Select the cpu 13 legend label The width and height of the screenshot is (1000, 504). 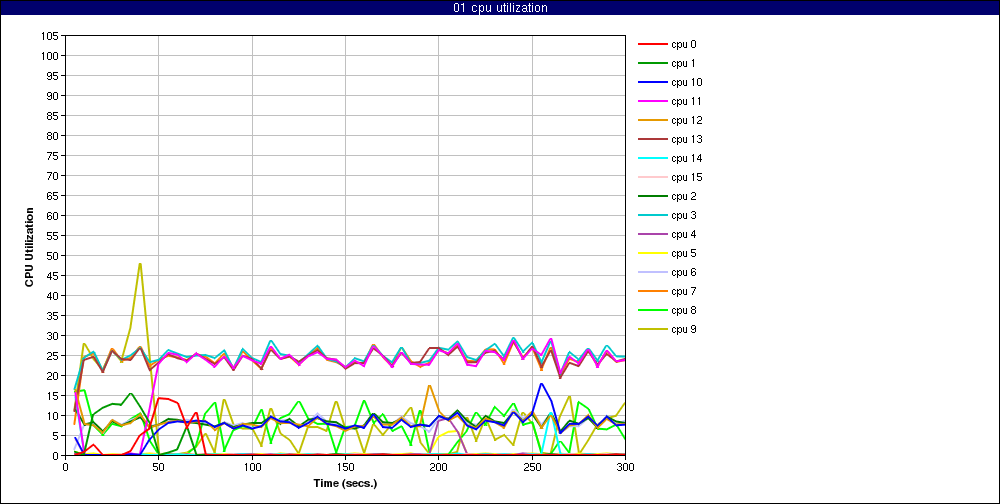687,139
